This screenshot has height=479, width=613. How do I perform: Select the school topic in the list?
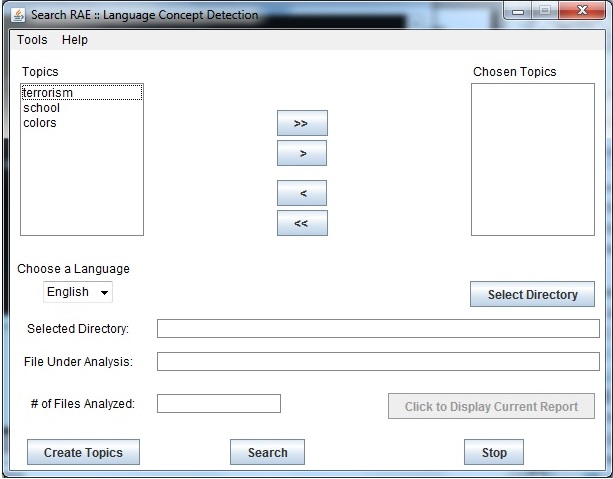coord(41,108)
